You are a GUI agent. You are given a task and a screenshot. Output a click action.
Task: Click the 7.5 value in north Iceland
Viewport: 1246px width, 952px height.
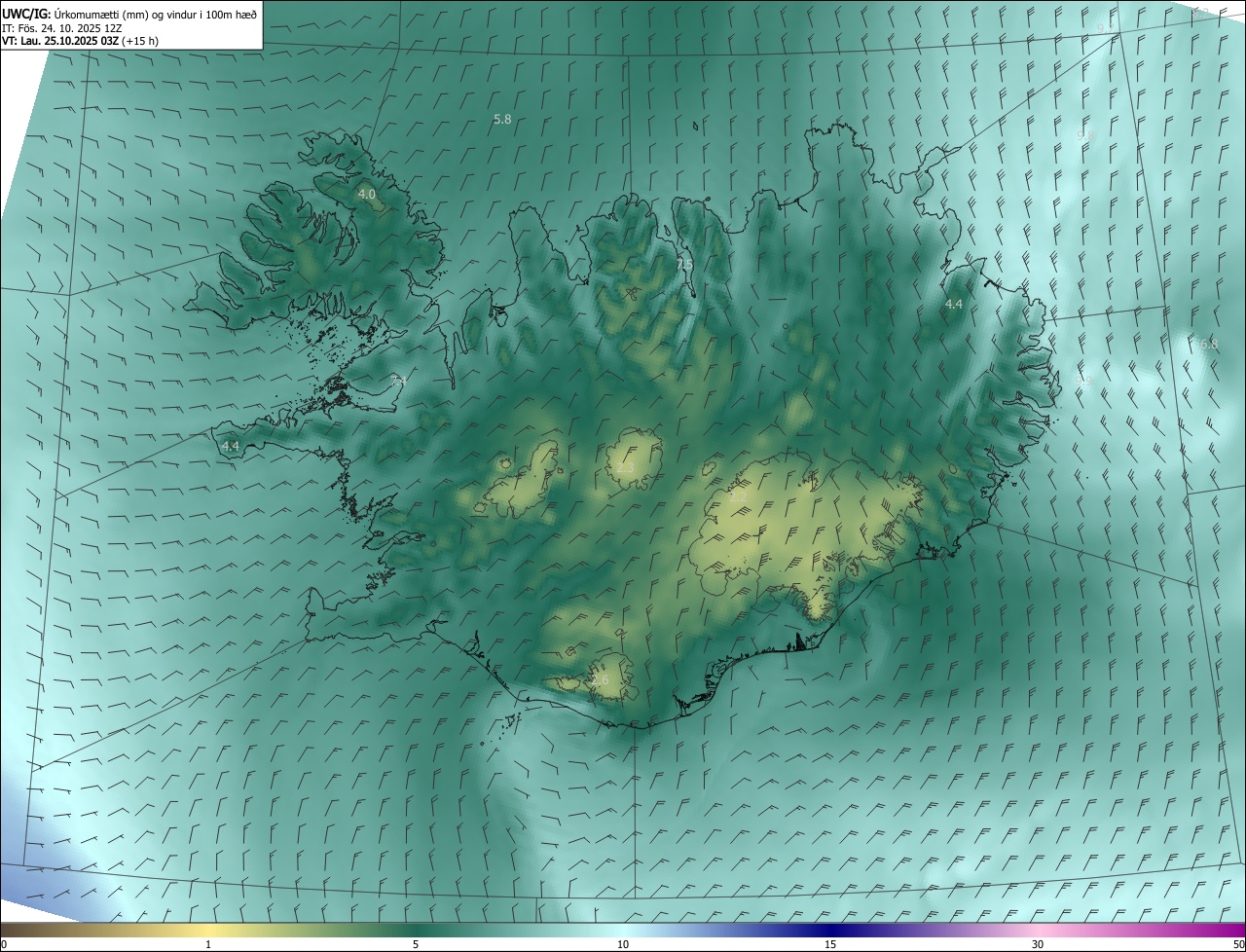coord(684,264)
